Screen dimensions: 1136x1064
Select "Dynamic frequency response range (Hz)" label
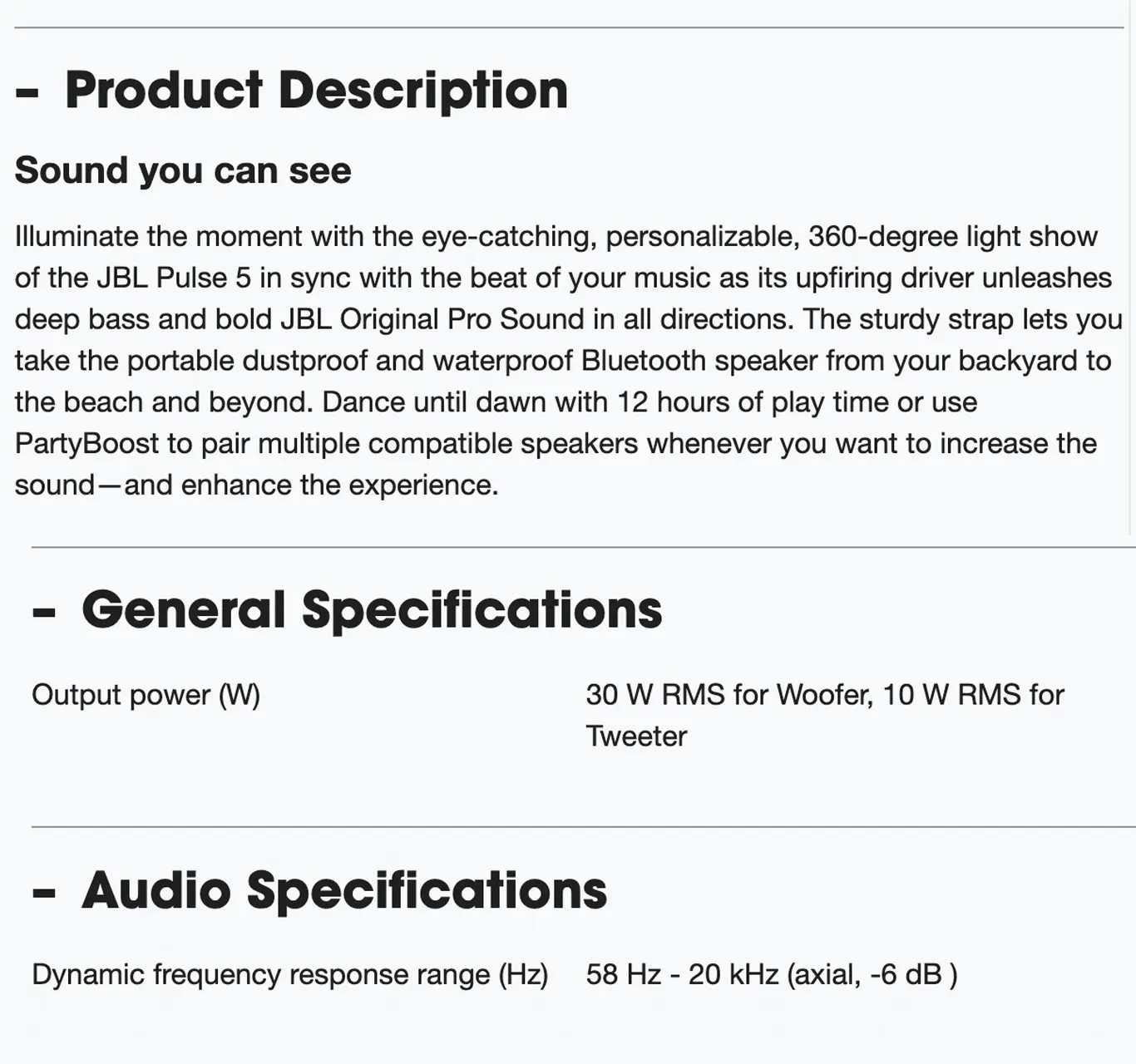(x=290, y=974)
